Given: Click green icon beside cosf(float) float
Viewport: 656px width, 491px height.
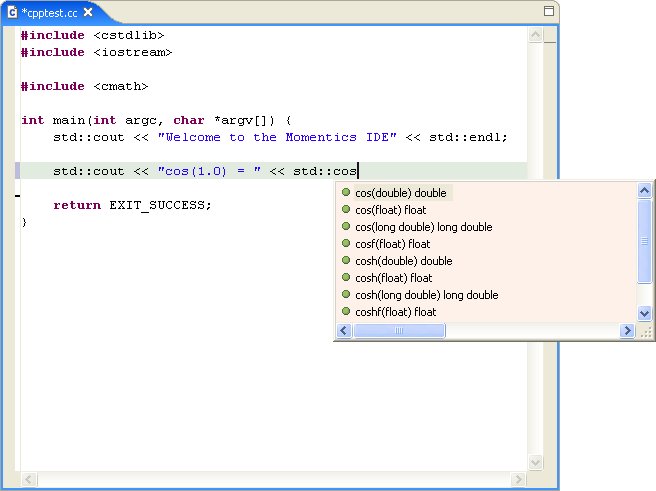Looking at the screenshot, I should tap(346, 244).
